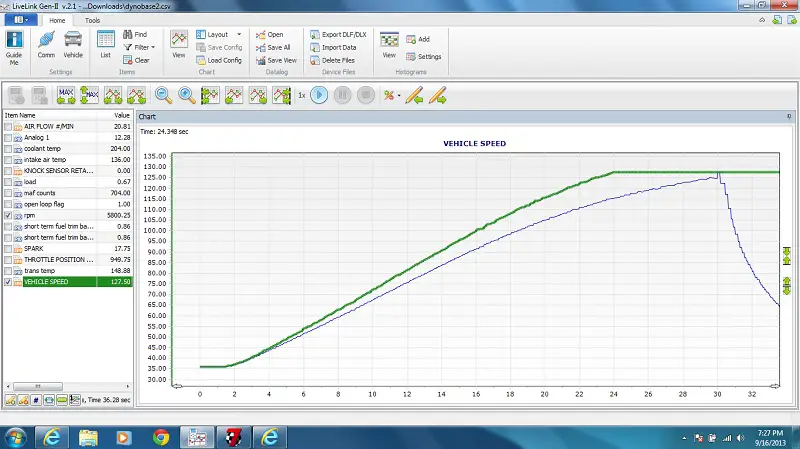Image resolution: width=800 pixels, height=449 pixels.
Task: Click the first disabled device toolbar icon
Action: click(16, 95)
